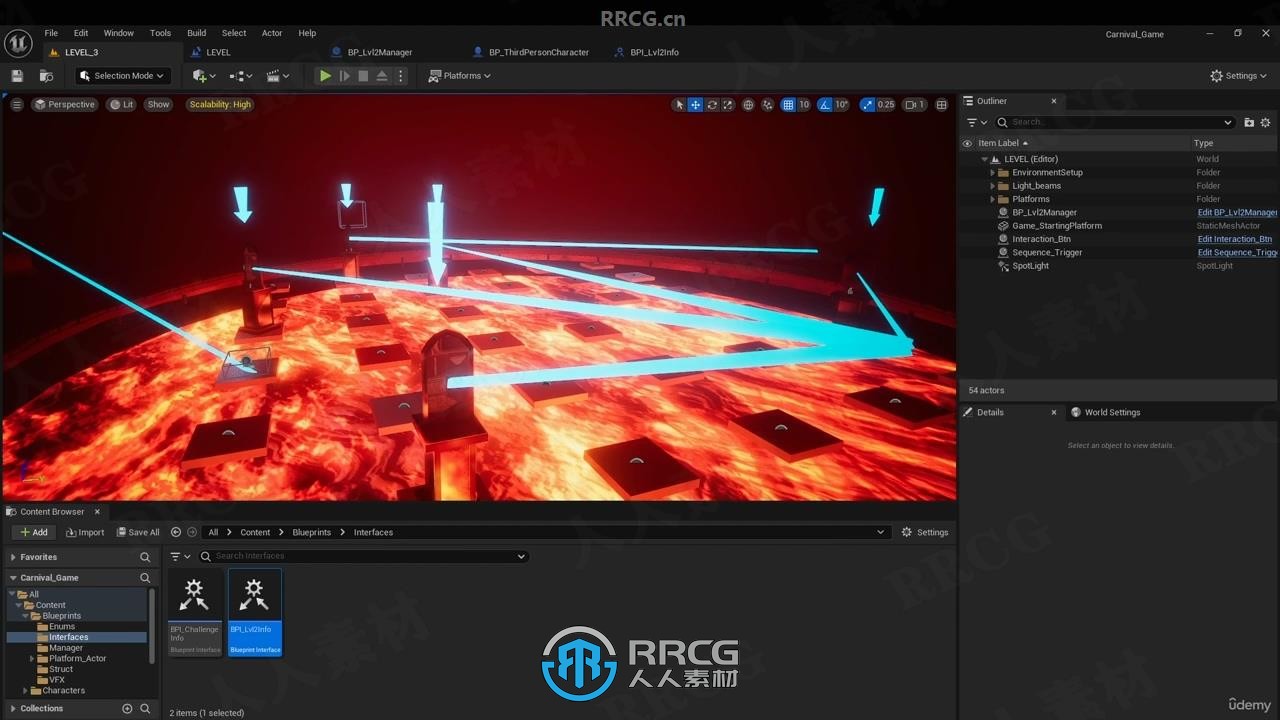The width and height of the screenshot is (1280, 720).
Task: Activate the Scale gizmo tool
Action: pyautogui.click(x=728, y=104)
